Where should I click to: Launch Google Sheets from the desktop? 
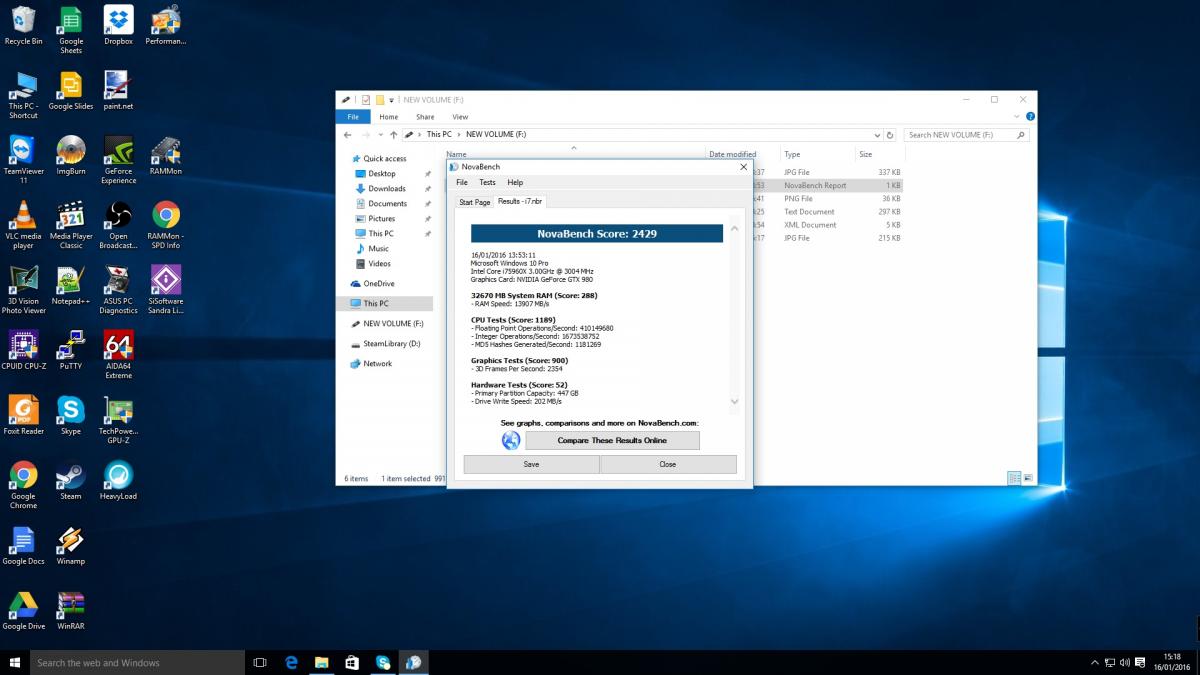(71, 30)
